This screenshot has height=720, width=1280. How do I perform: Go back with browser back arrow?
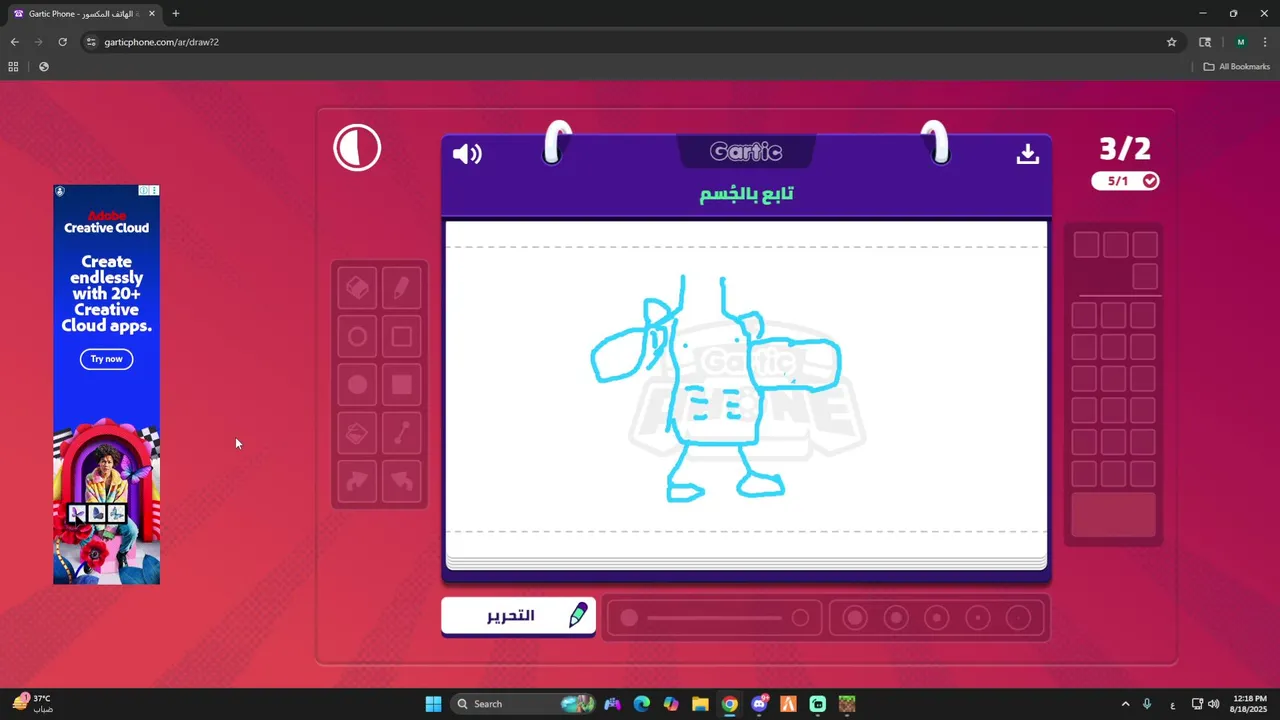[14, 42]
